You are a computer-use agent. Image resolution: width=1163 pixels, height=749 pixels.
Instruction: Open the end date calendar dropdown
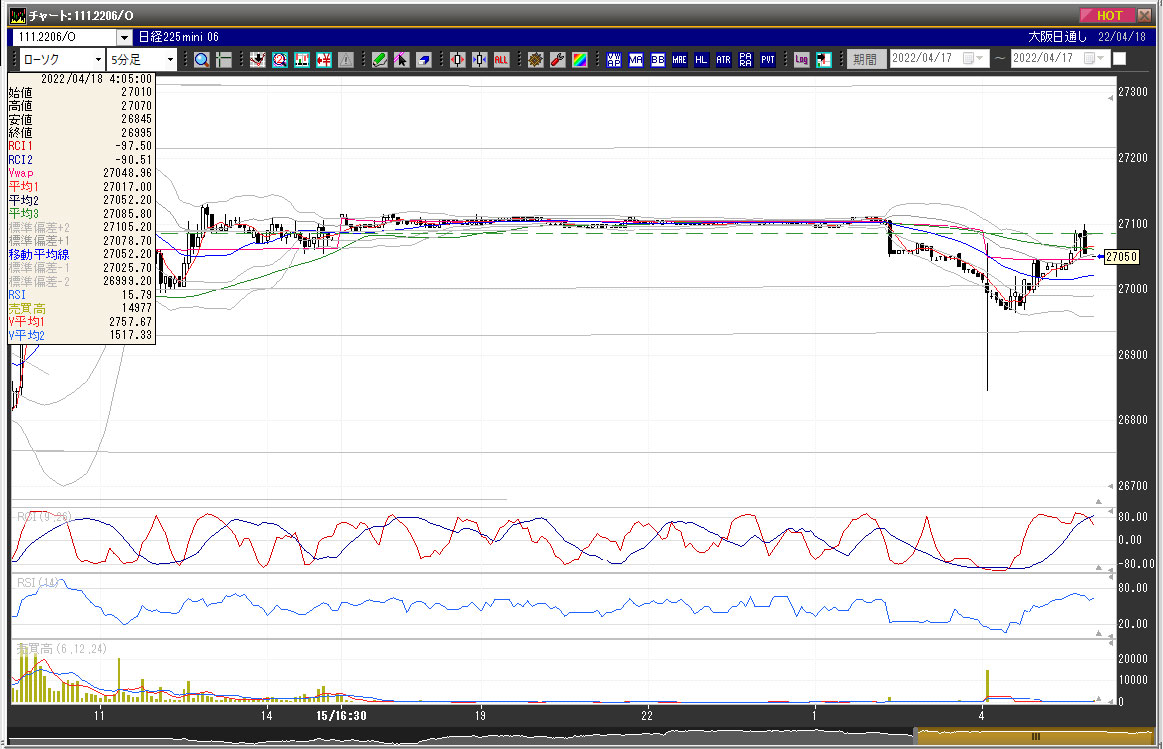[1095, 58]
